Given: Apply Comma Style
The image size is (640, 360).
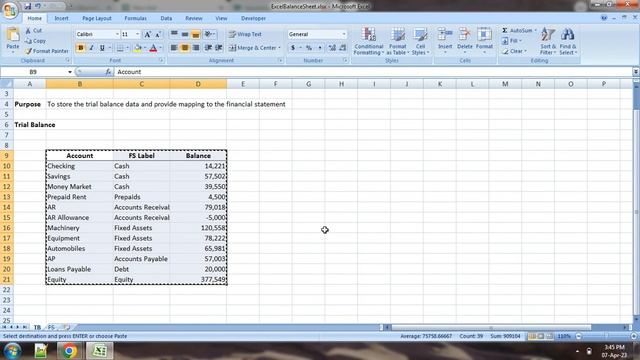Looking at the screenshot, I should coord(320,48).
